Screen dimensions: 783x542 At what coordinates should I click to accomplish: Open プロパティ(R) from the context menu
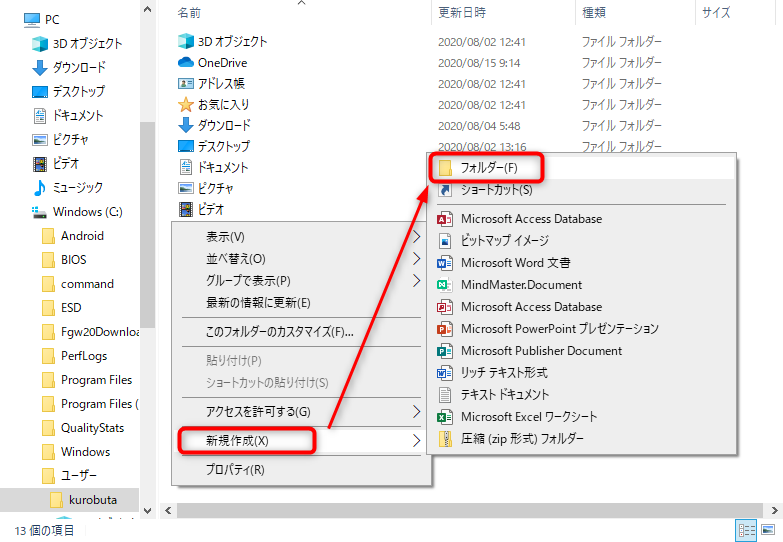coord(301,470)
